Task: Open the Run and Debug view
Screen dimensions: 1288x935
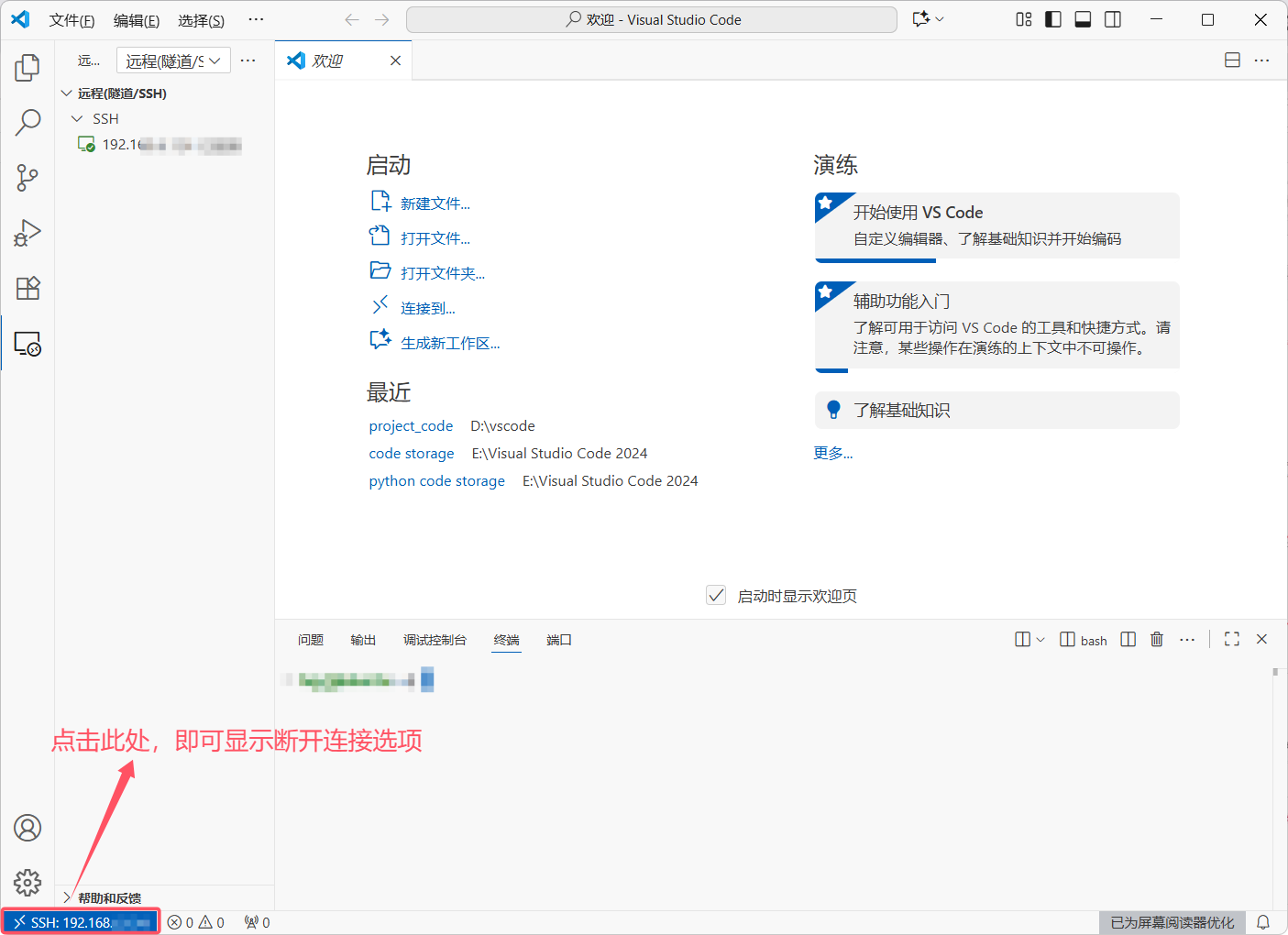Action: point(28,232)
